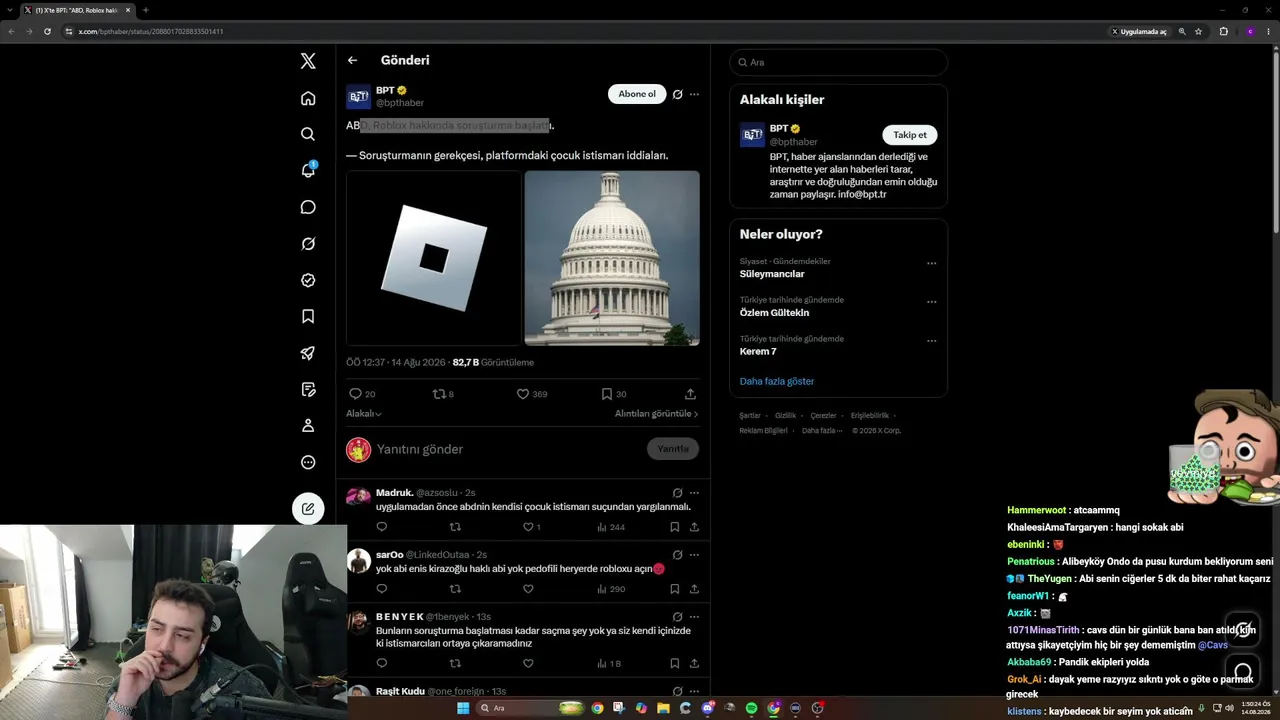Select the X'te BPT browser tab
The height and width of the screenshot is (720, 1280).
[79, 10]
